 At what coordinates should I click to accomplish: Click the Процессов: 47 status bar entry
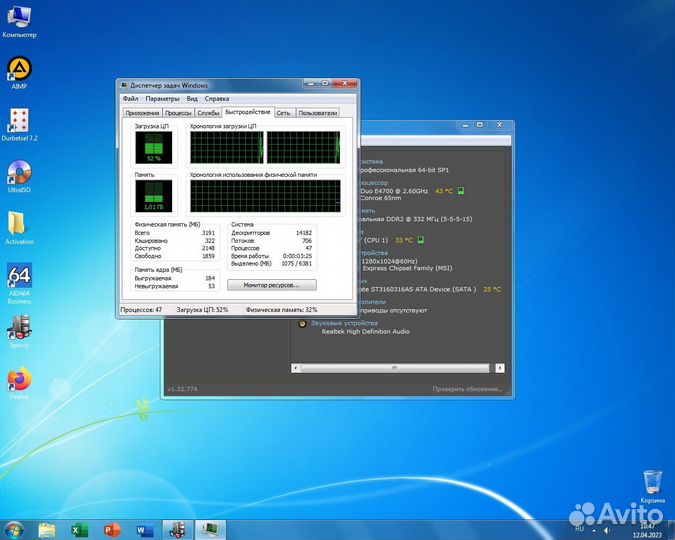142,310
